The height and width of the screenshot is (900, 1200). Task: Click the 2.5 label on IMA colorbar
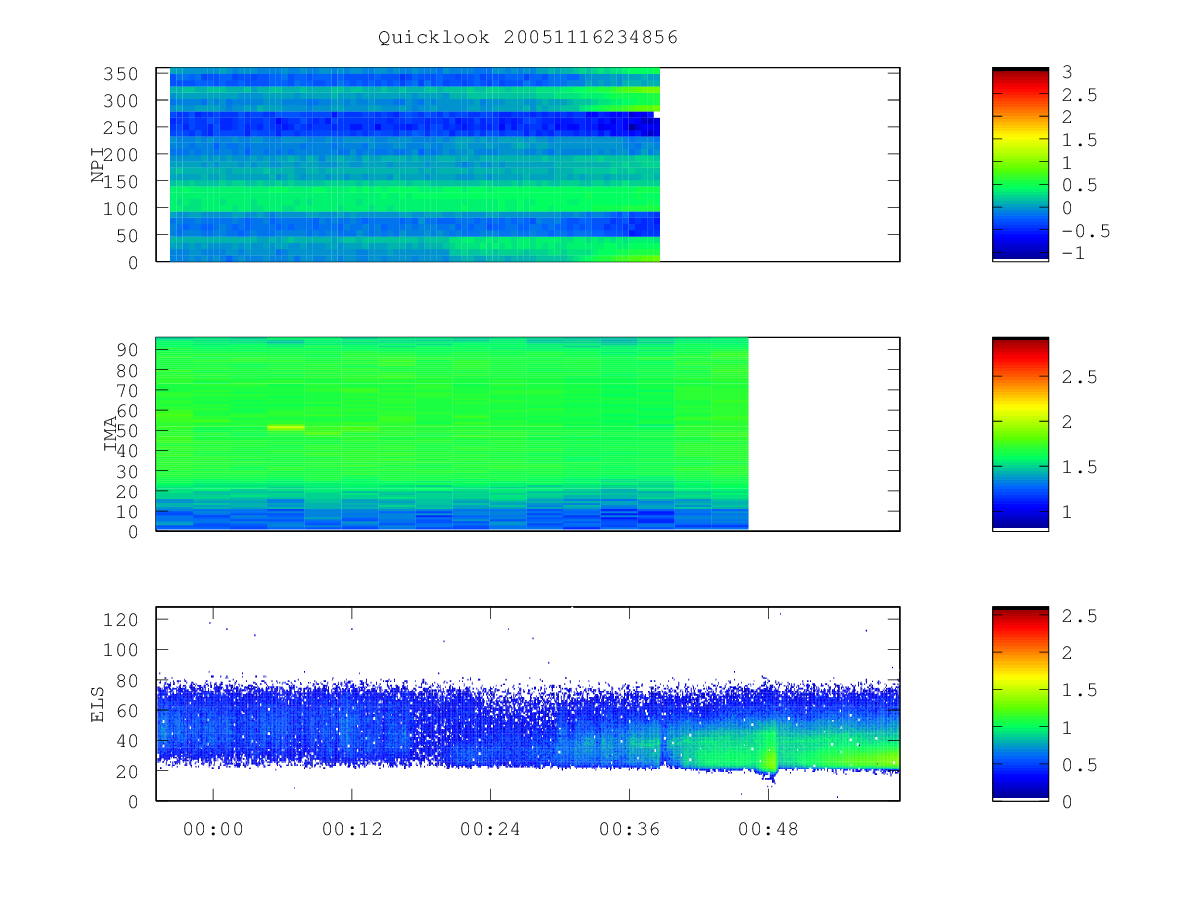click(x=1080, y=377)
